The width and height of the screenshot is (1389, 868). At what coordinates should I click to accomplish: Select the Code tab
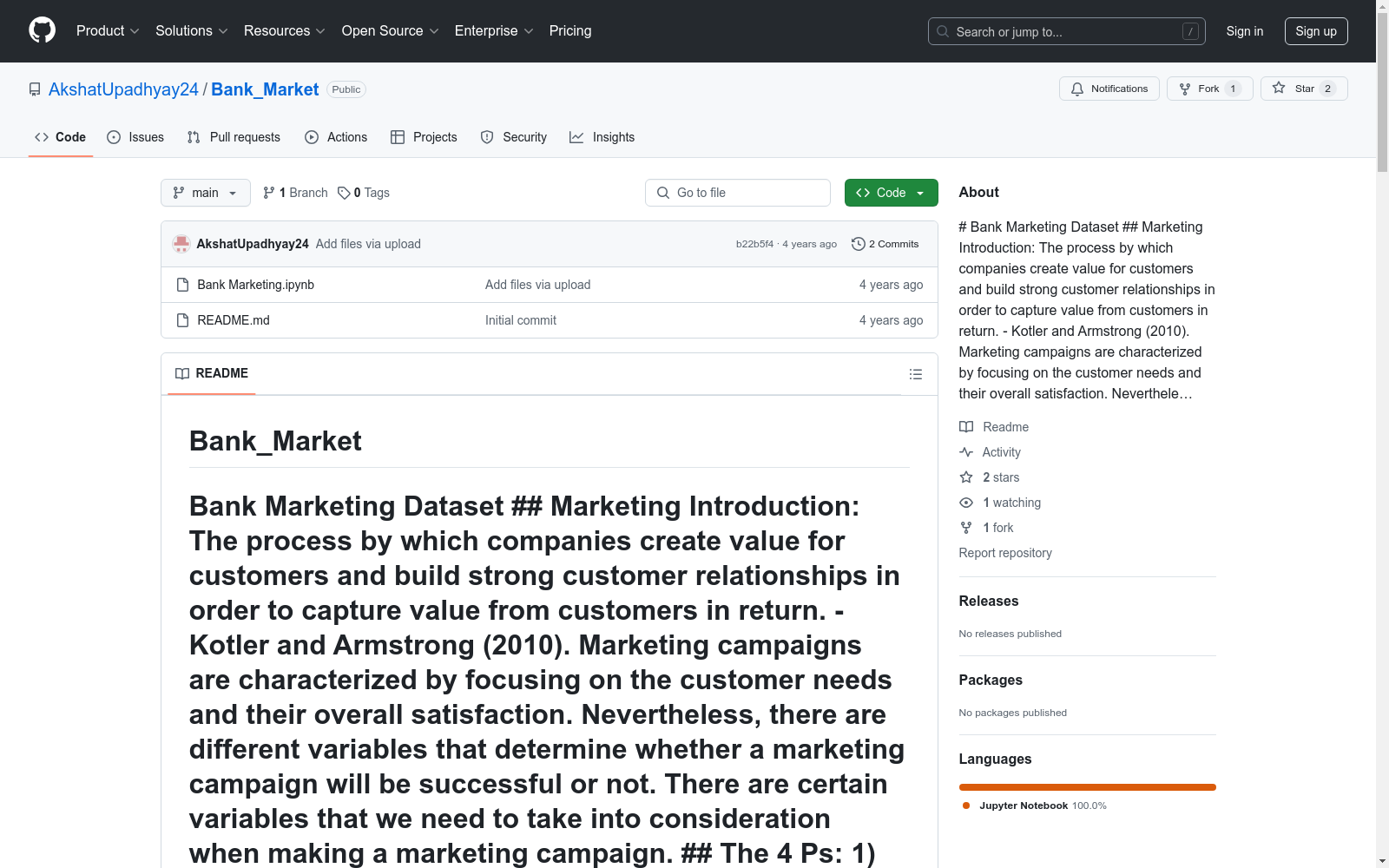(x=60, y=137)
